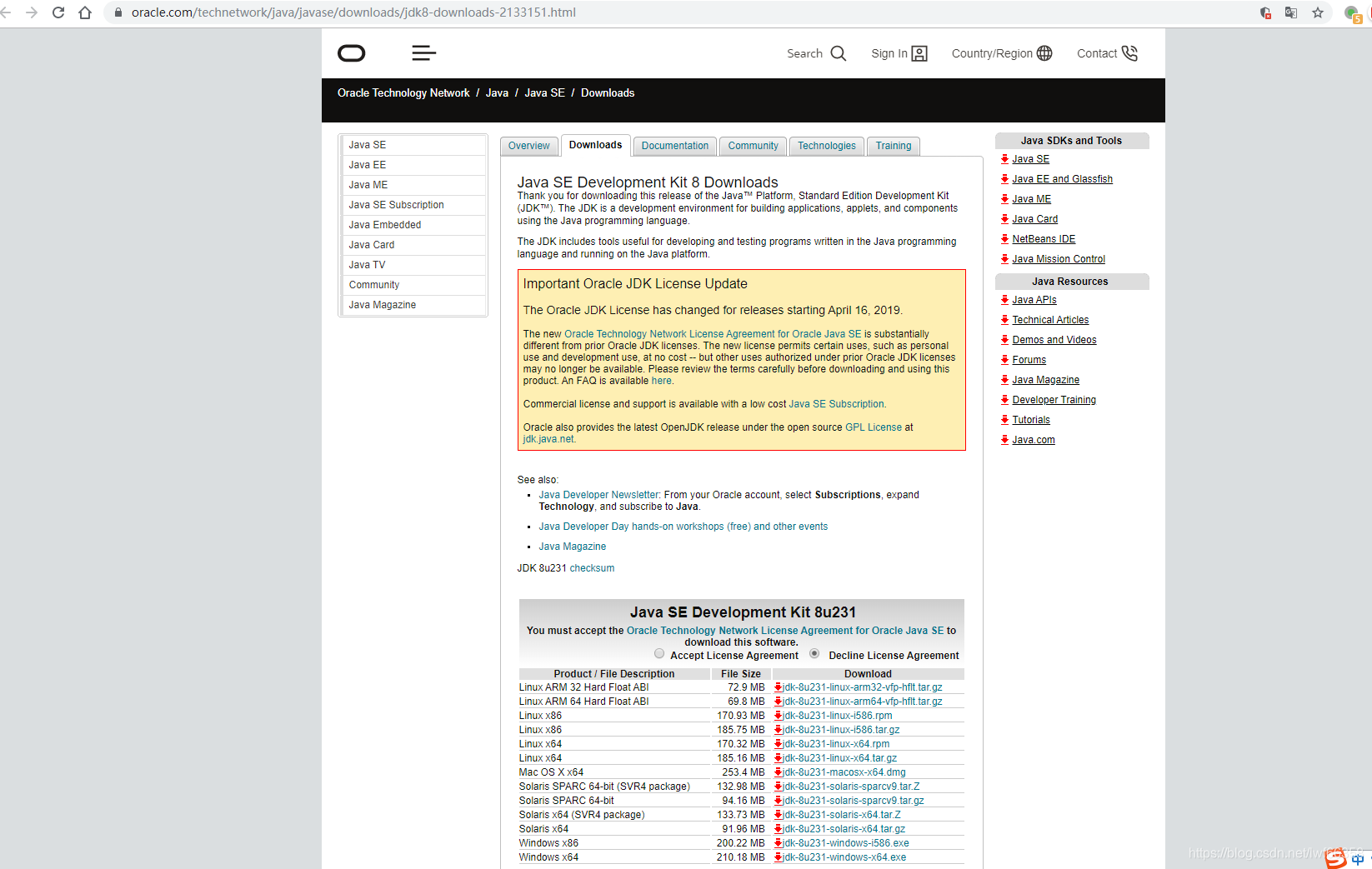Screen dimensions: 1372x869
Task: Click the browser address bar
Action: (667, 12)
